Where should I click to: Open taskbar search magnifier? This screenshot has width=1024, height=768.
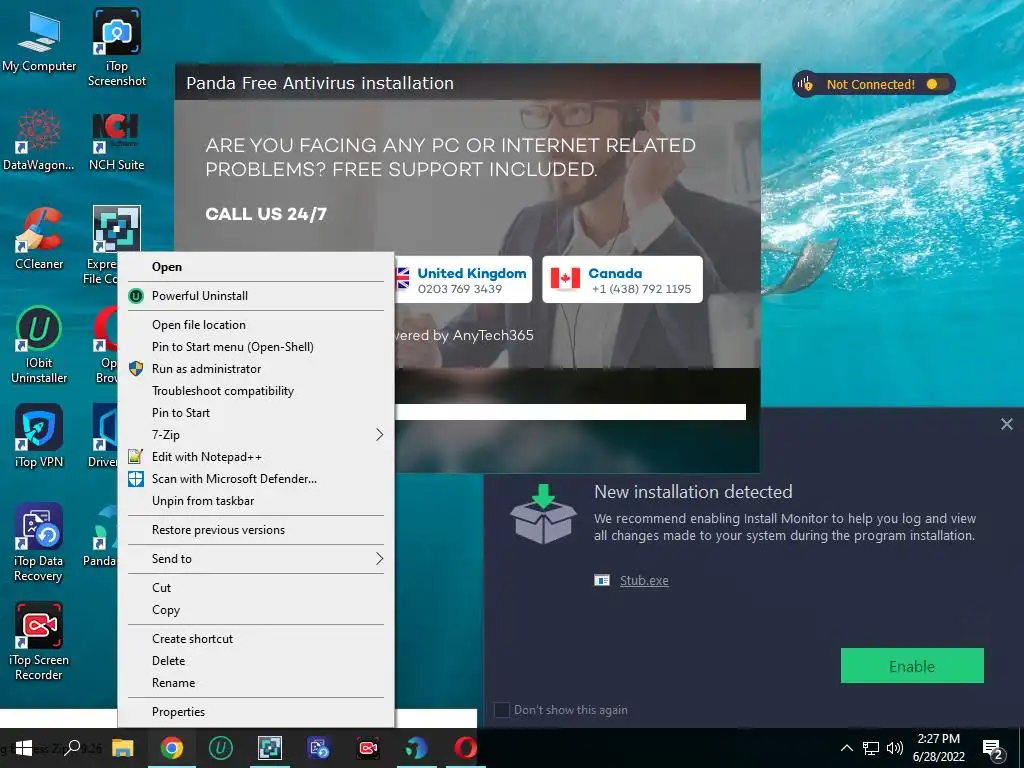coord(72,748)
